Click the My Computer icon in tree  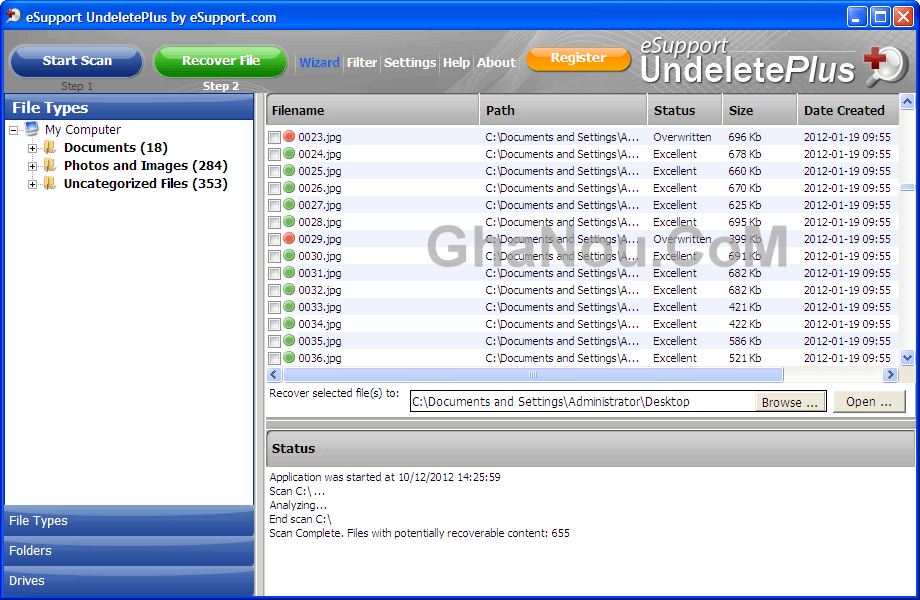(32, 129)
